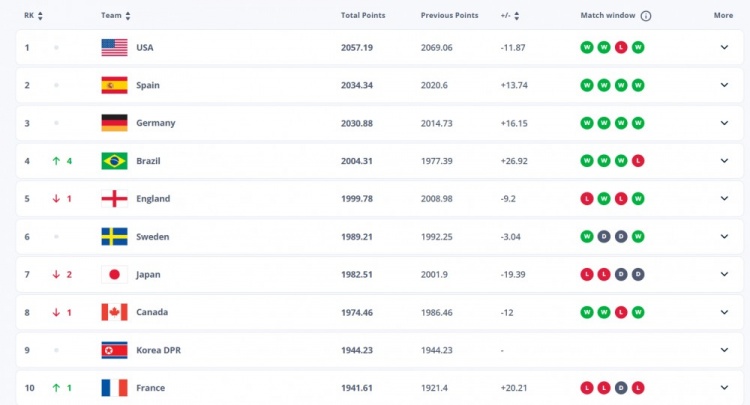Click the France flag icon

coord(114,388)
